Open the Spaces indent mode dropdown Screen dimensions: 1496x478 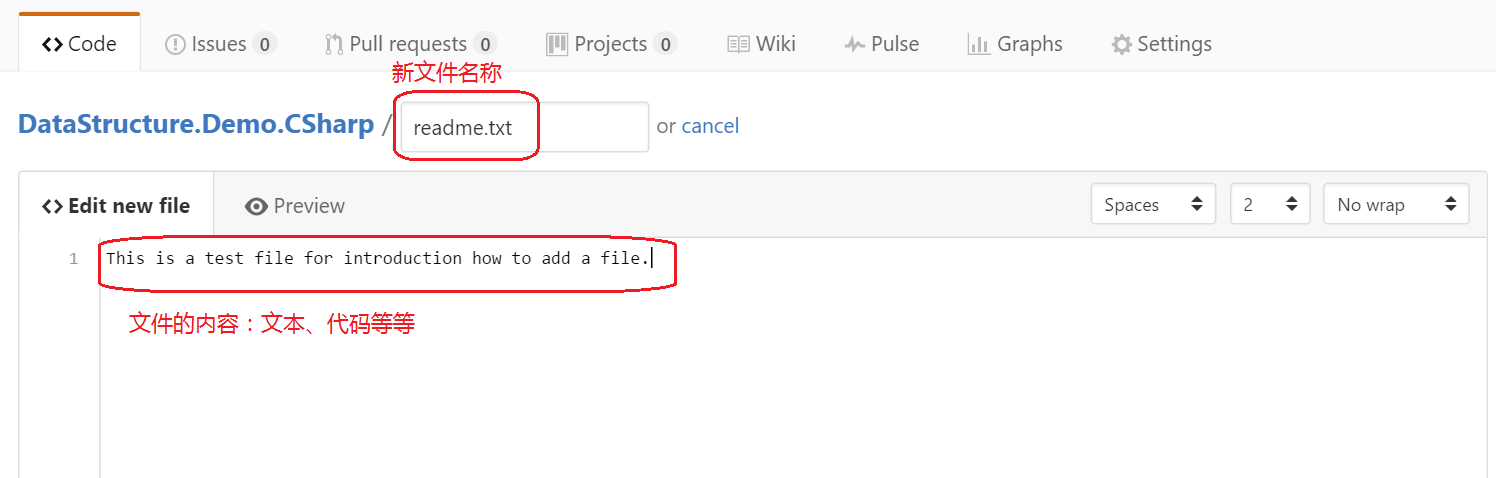pyautogui.click(x=1153, y=204)
